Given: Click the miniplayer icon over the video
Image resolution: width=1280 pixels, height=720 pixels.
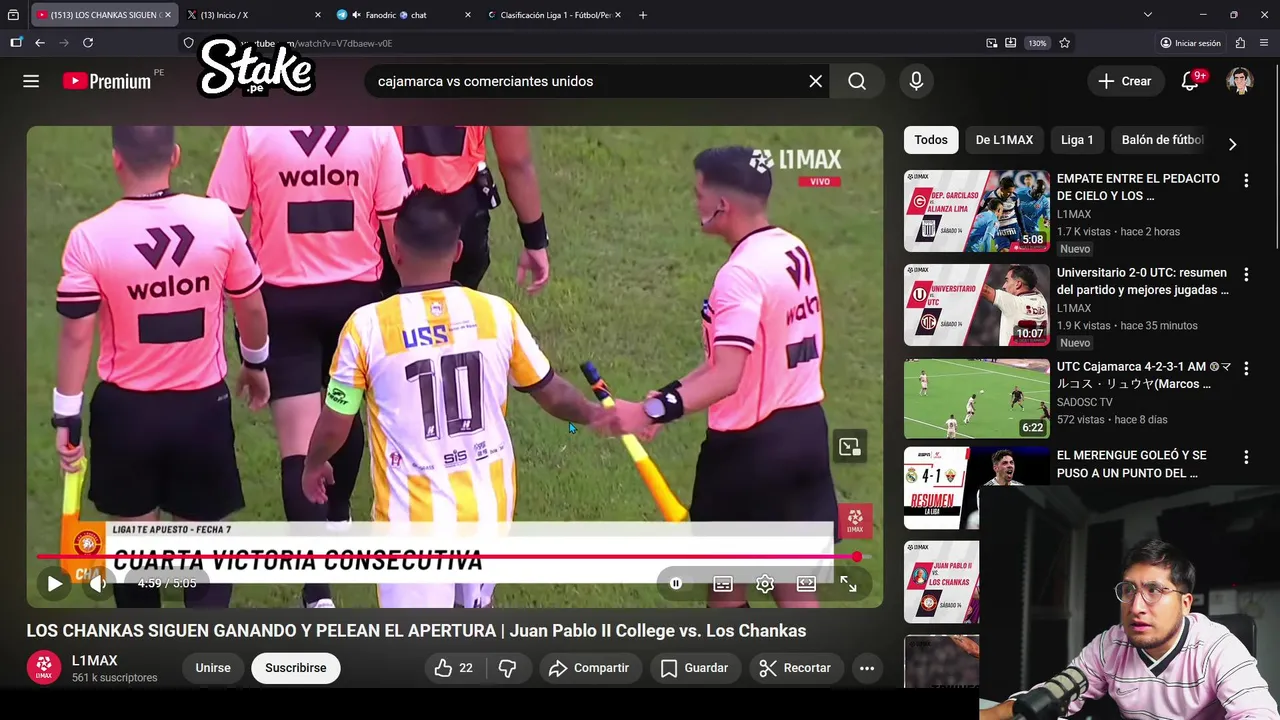Looking at the screenshot, I should pyautogui.click(x=849, y=447).
